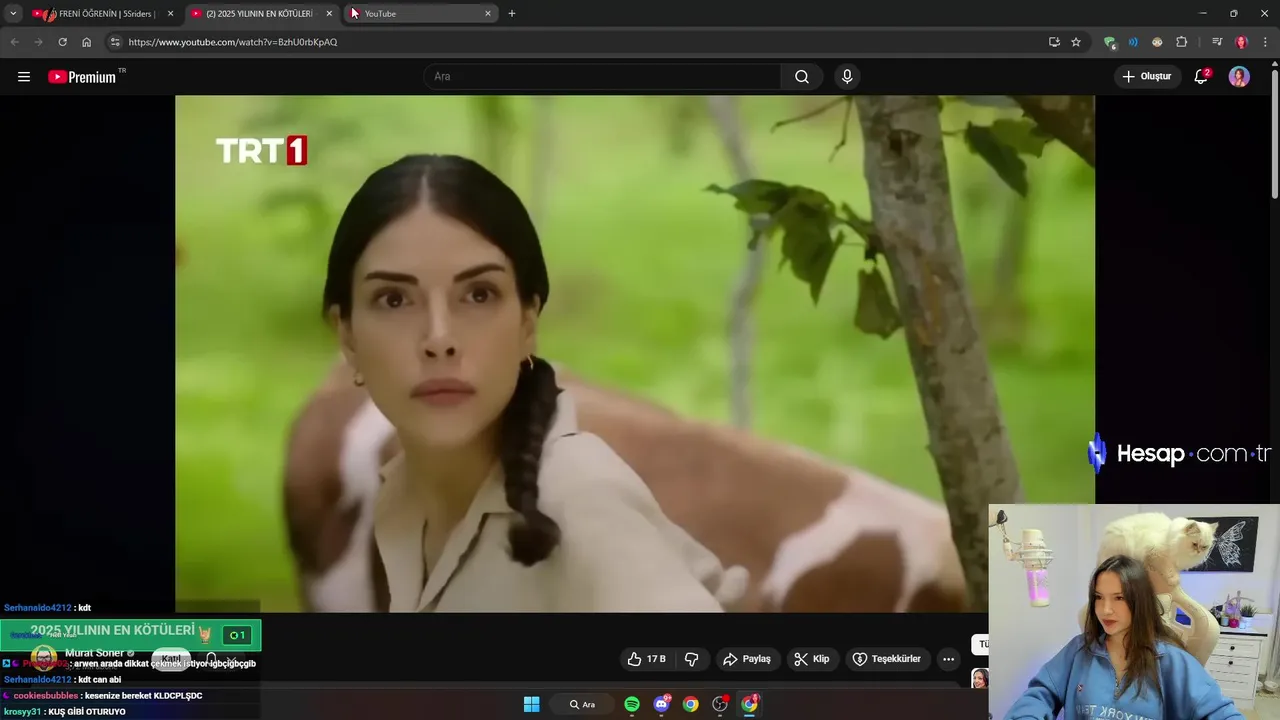Open the YouTube guide hamburger menu
This screenshot has height=720, width=1280.
[24, 77]
